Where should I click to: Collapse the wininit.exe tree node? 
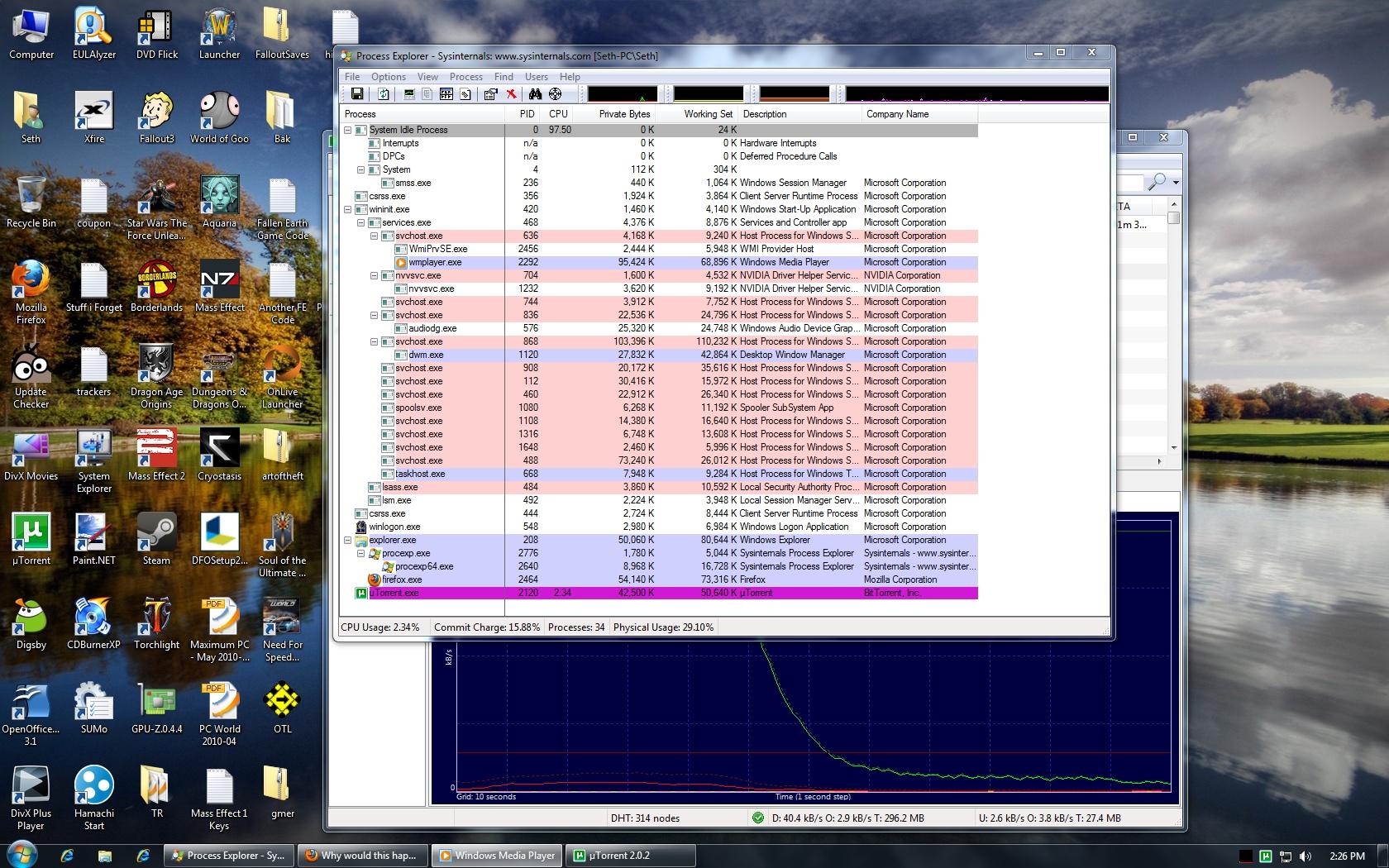(348, 209)
